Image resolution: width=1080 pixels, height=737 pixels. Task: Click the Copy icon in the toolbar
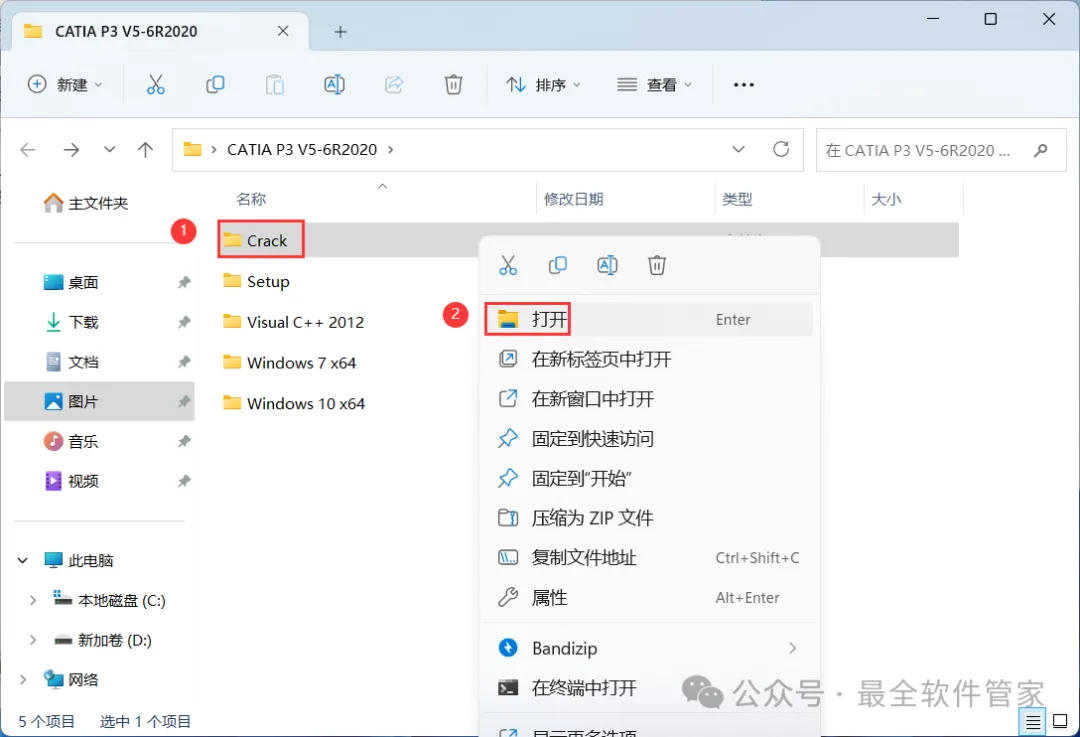[215, 85]
